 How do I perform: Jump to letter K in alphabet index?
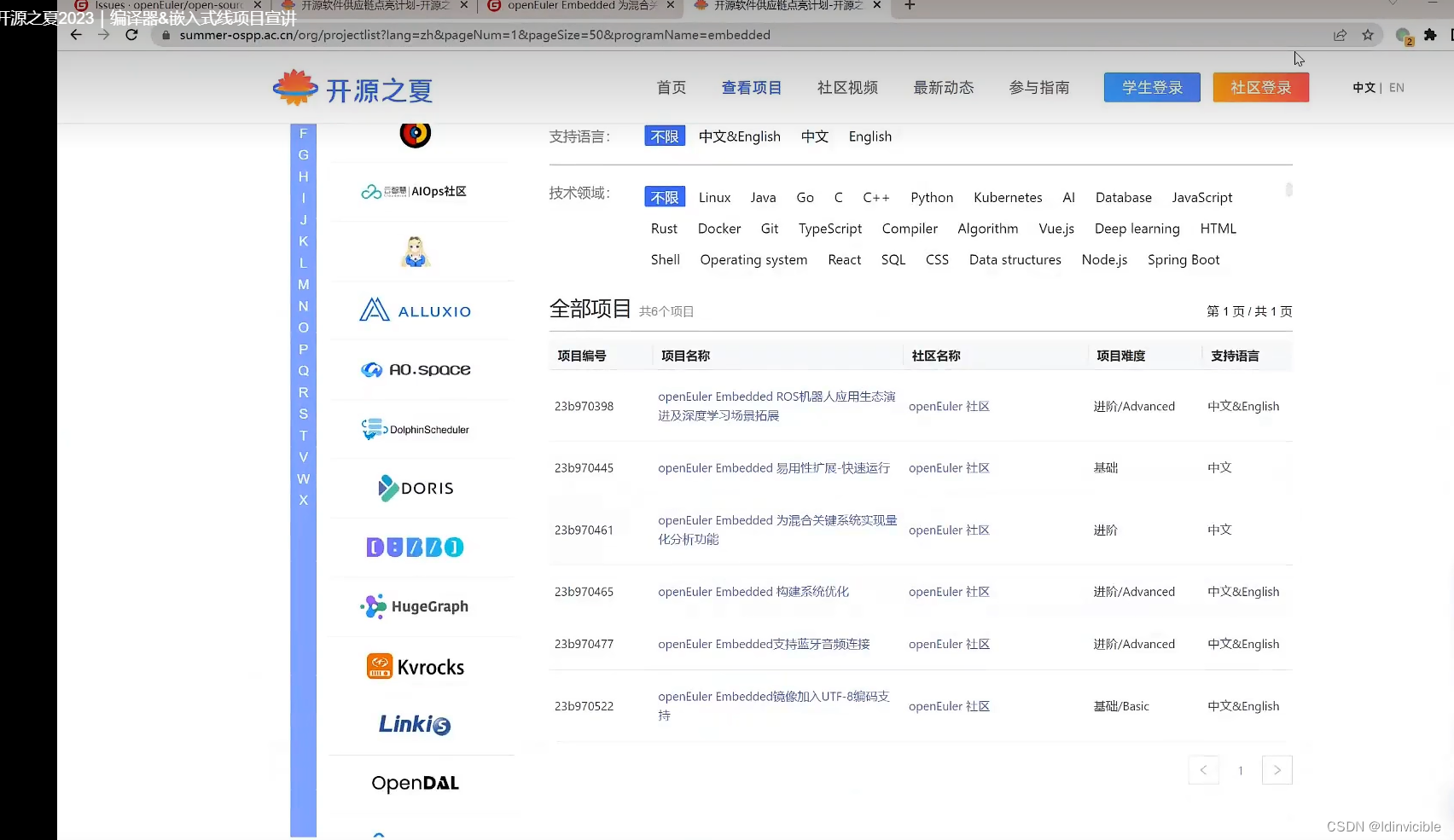(x=303, y=241)
